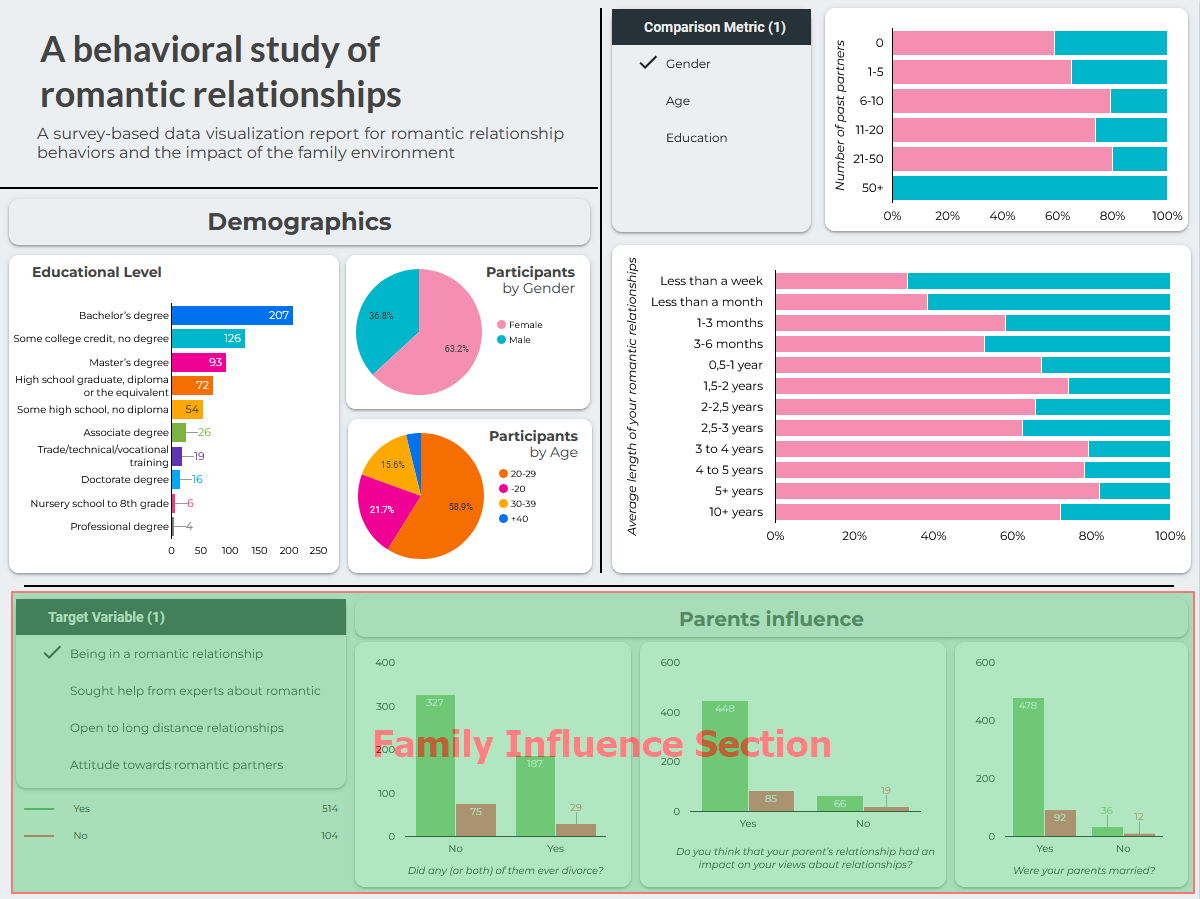Click the green Yes legend line swatch
1200x899 pixels.
[40, 808]
